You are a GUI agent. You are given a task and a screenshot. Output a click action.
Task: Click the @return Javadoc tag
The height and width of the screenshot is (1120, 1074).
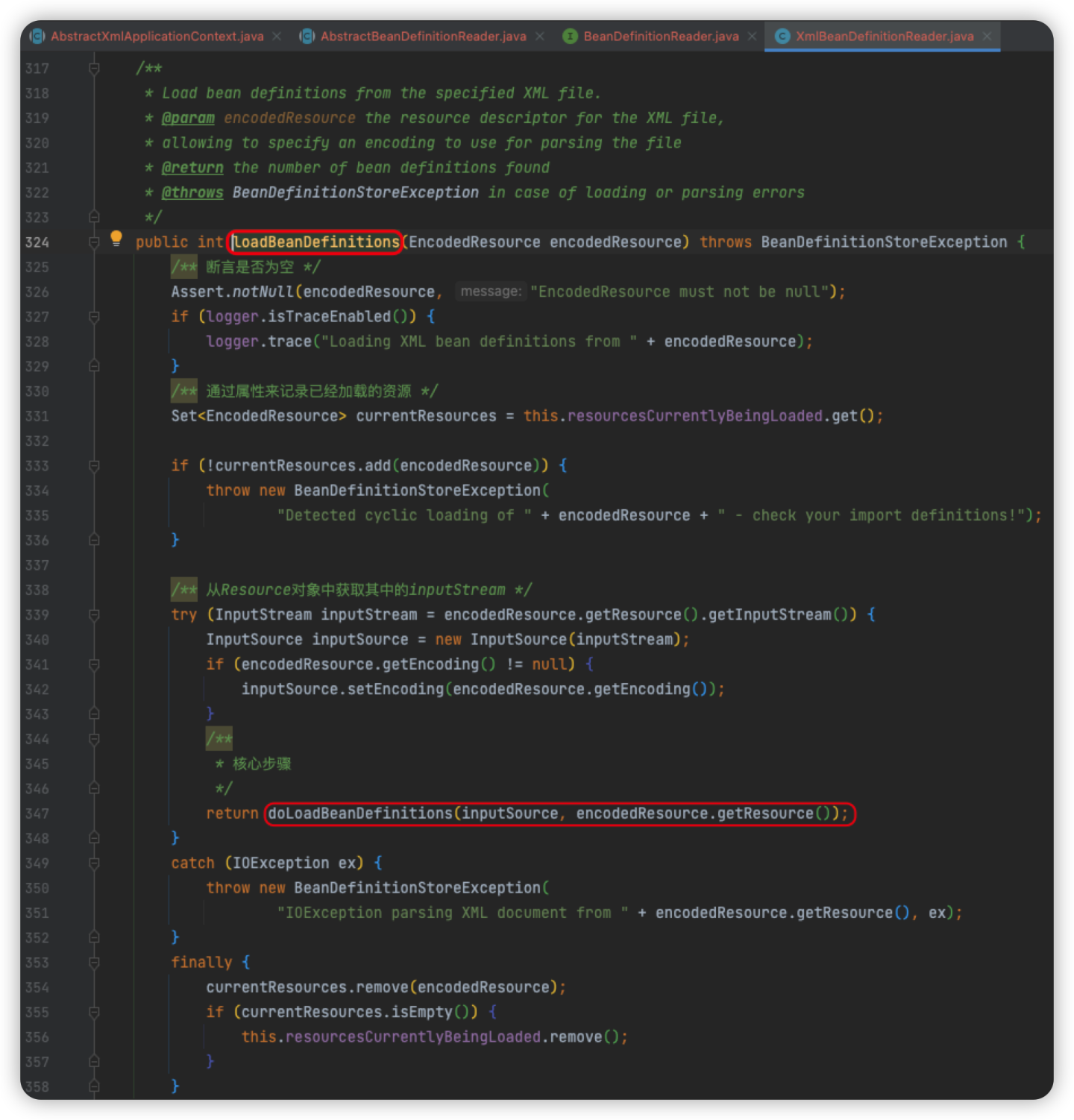[x=192, y=168]
